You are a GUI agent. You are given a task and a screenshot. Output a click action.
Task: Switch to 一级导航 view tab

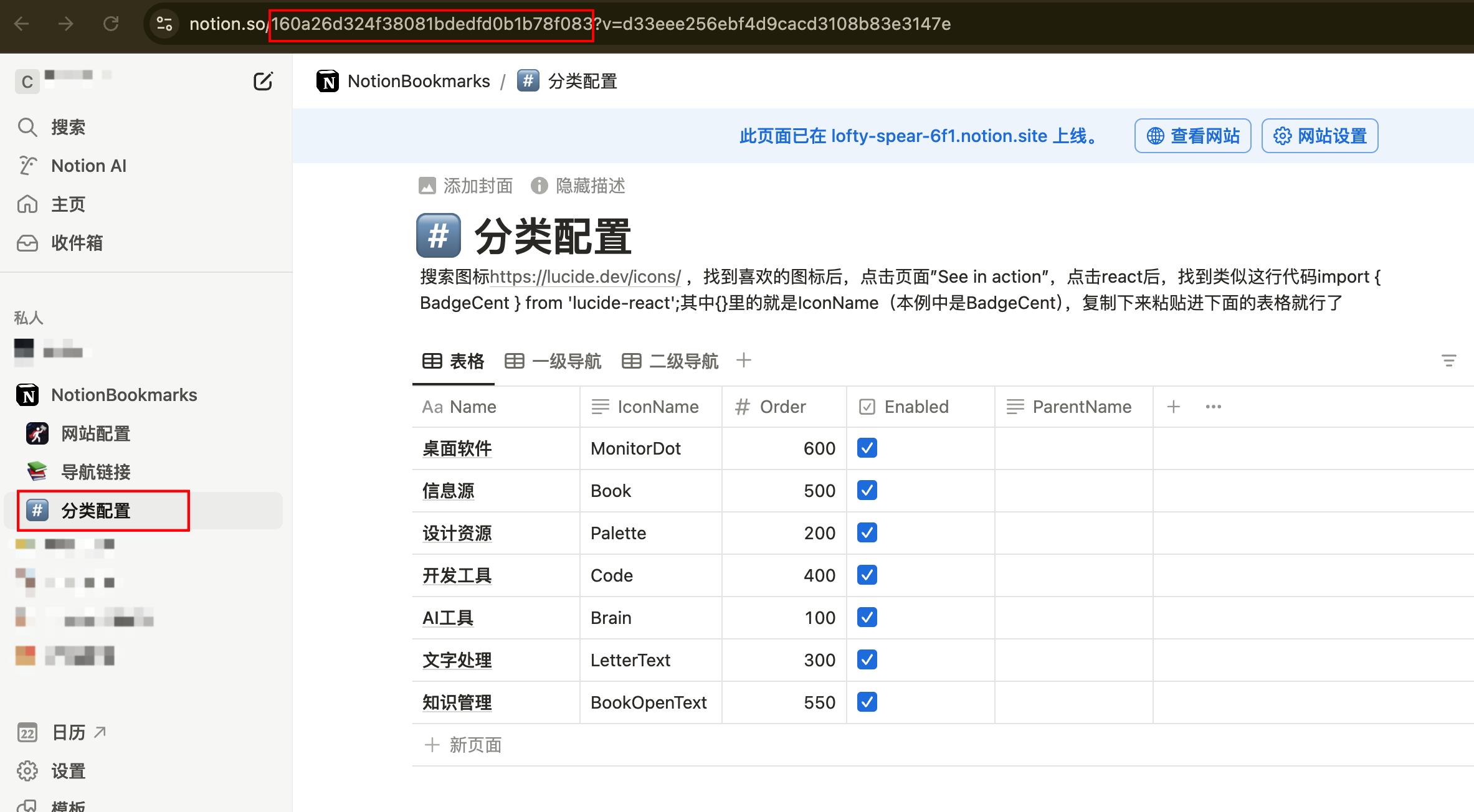point(553,361)
